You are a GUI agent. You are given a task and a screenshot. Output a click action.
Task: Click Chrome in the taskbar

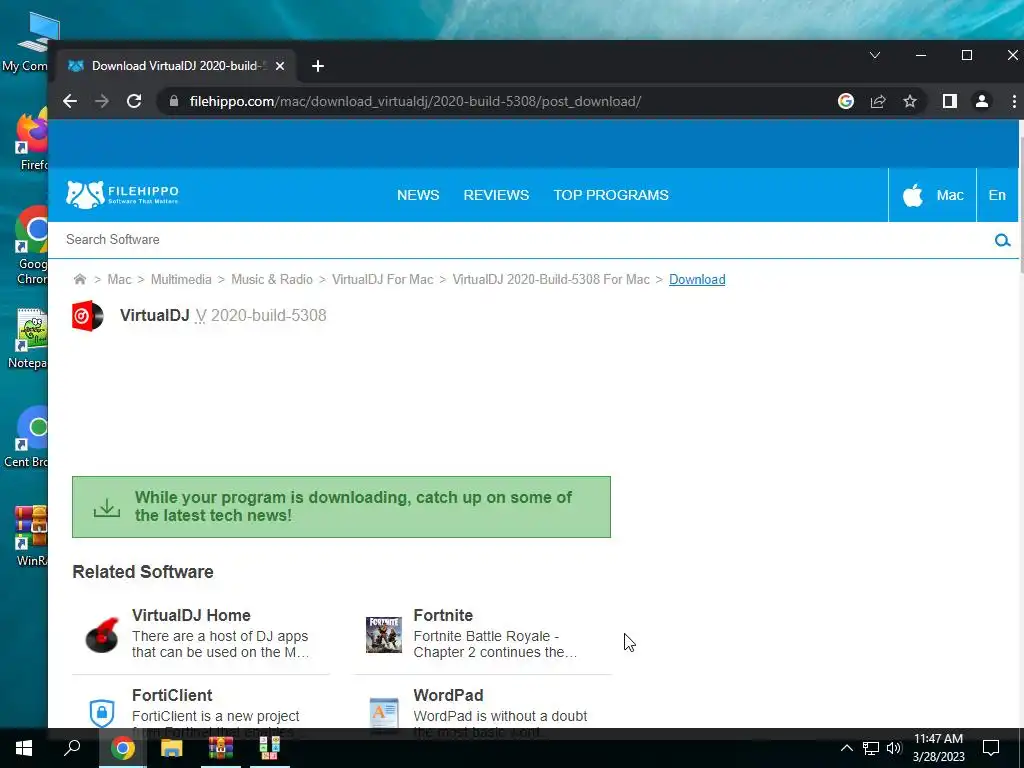[x=122, y=748]
